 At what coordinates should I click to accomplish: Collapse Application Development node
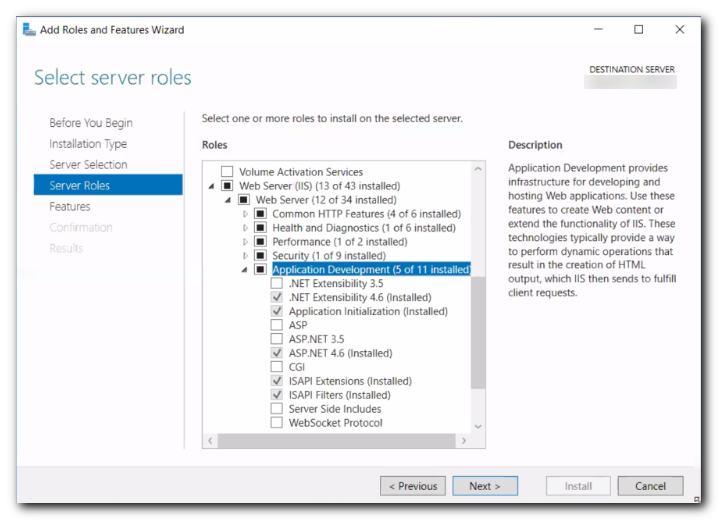(245, 270)
